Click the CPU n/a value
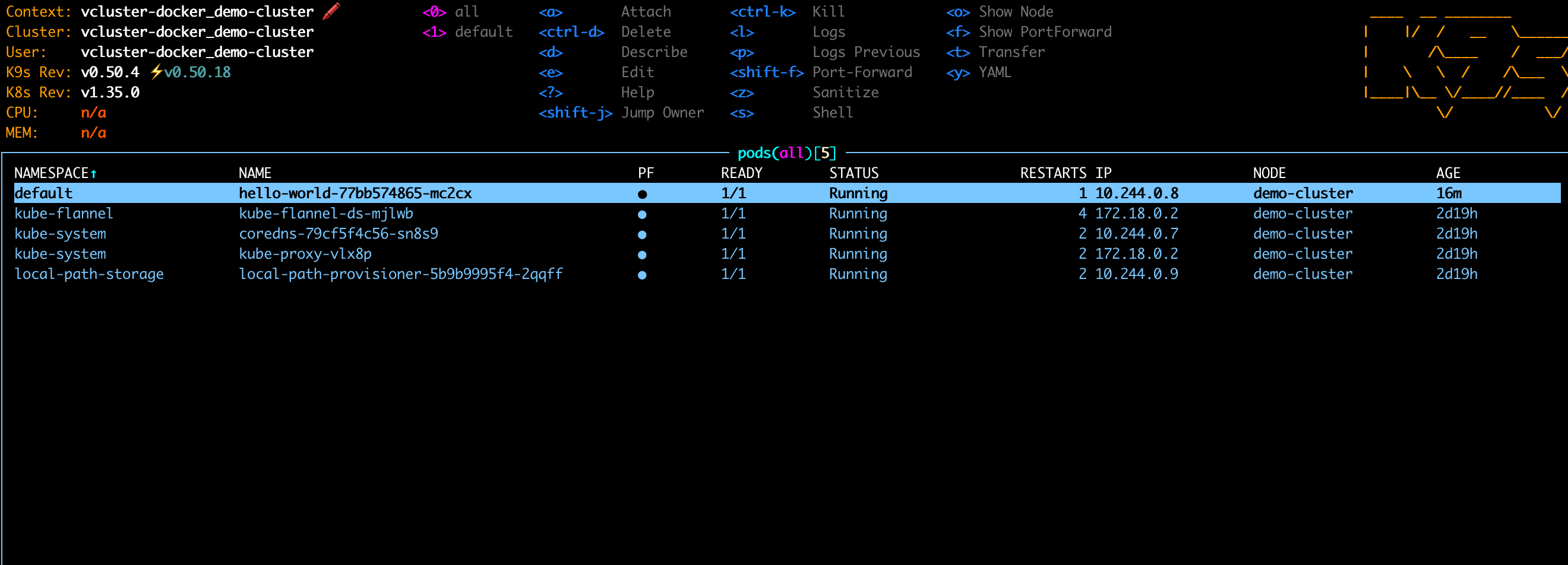The width and height of the screenshot is (1568, 565). [x=94, y=113]
